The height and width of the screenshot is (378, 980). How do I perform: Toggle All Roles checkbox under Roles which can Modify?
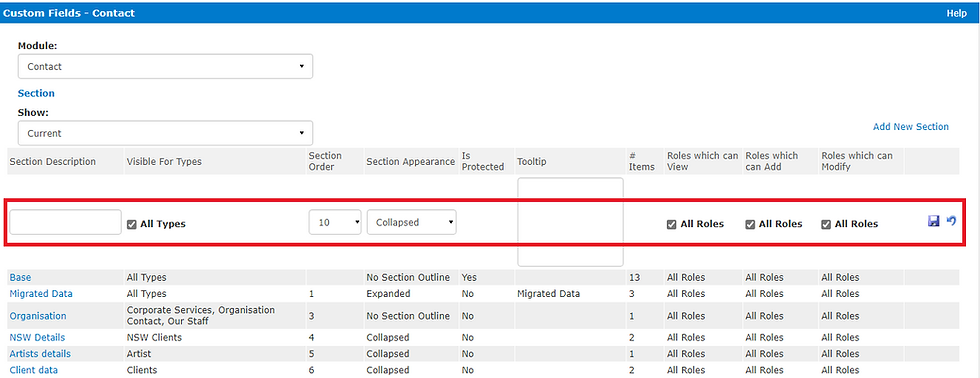pyautogui.click(x=826, y=224)
